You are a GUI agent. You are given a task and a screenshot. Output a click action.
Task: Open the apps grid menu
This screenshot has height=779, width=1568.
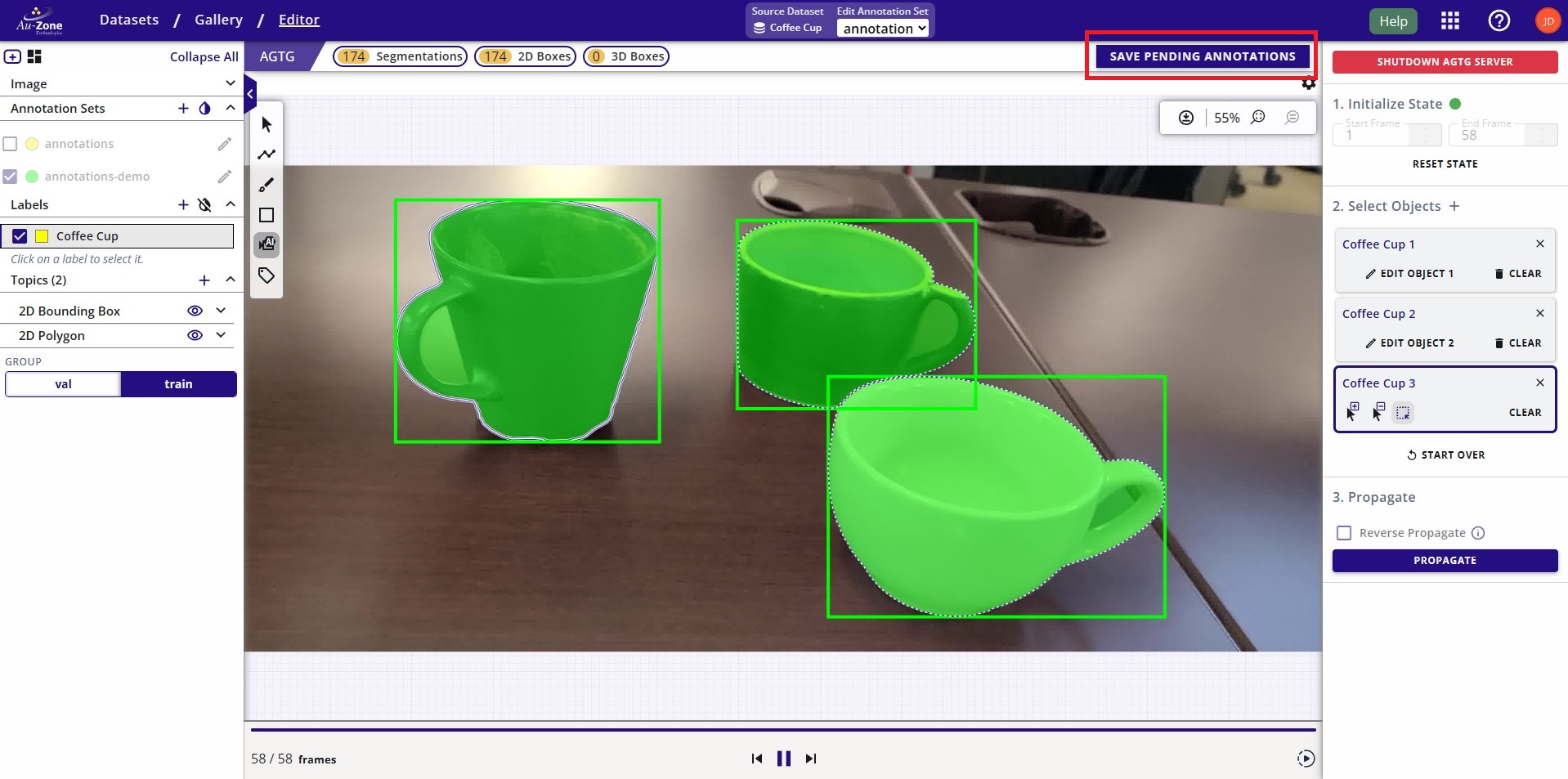pyautogui.click(x=1450, y=20)
